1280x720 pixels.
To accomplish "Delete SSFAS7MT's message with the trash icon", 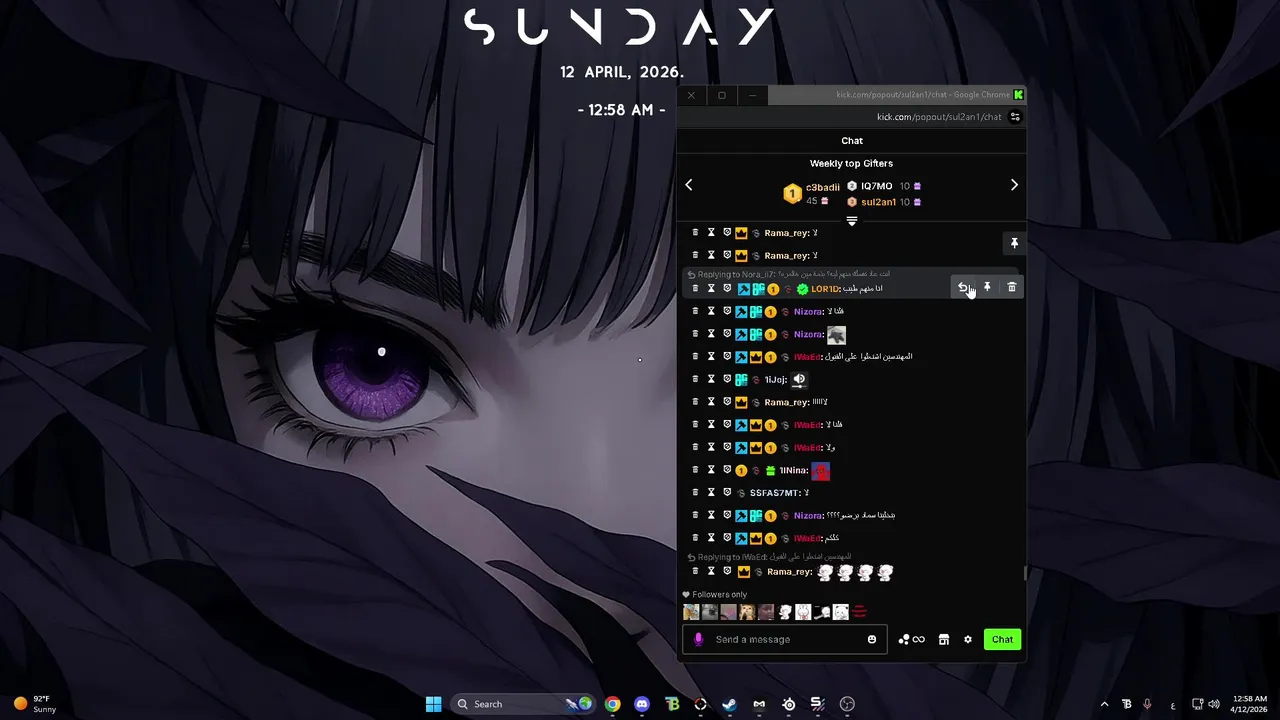I will click(695, 492).
